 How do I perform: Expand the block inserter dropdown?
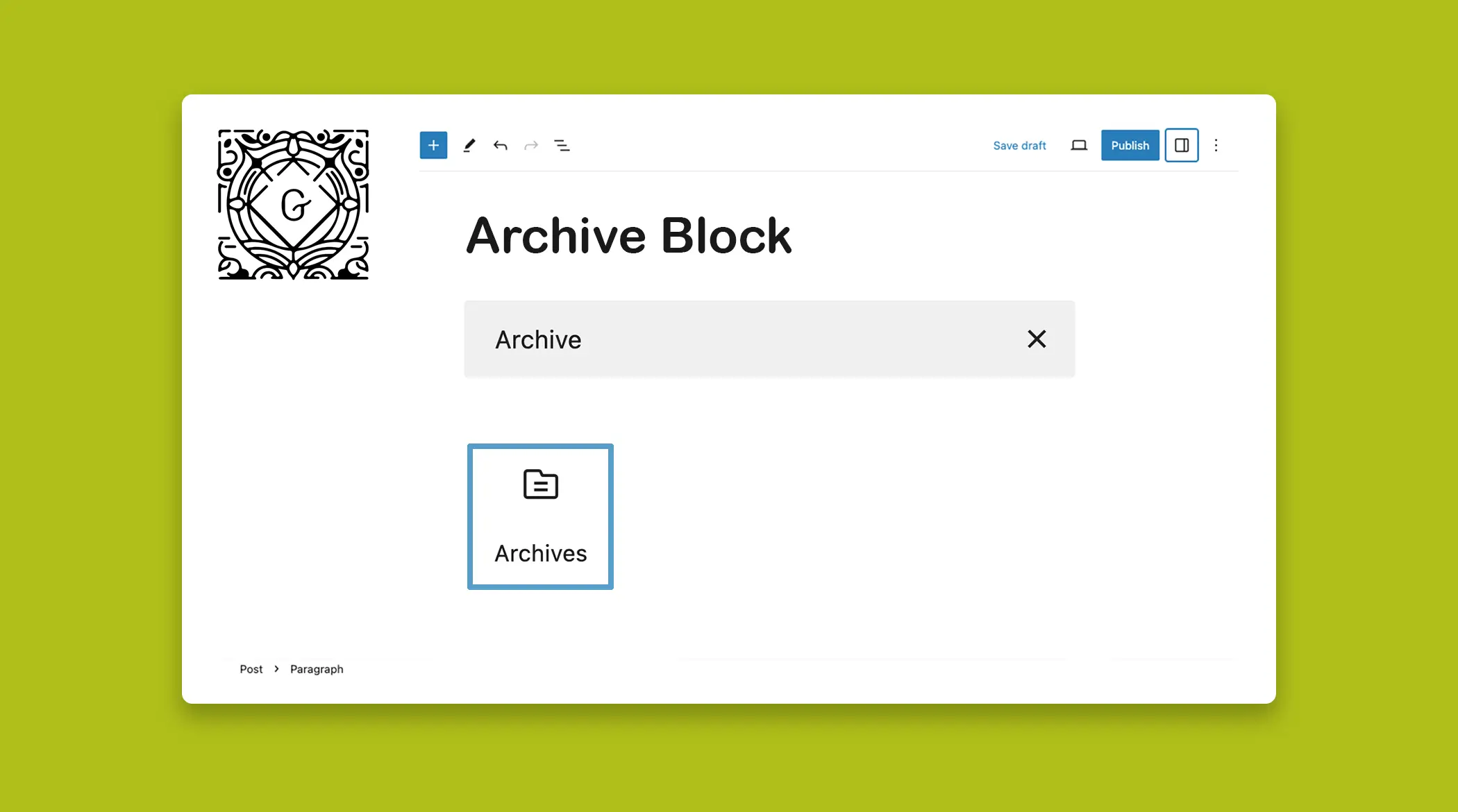433,145
